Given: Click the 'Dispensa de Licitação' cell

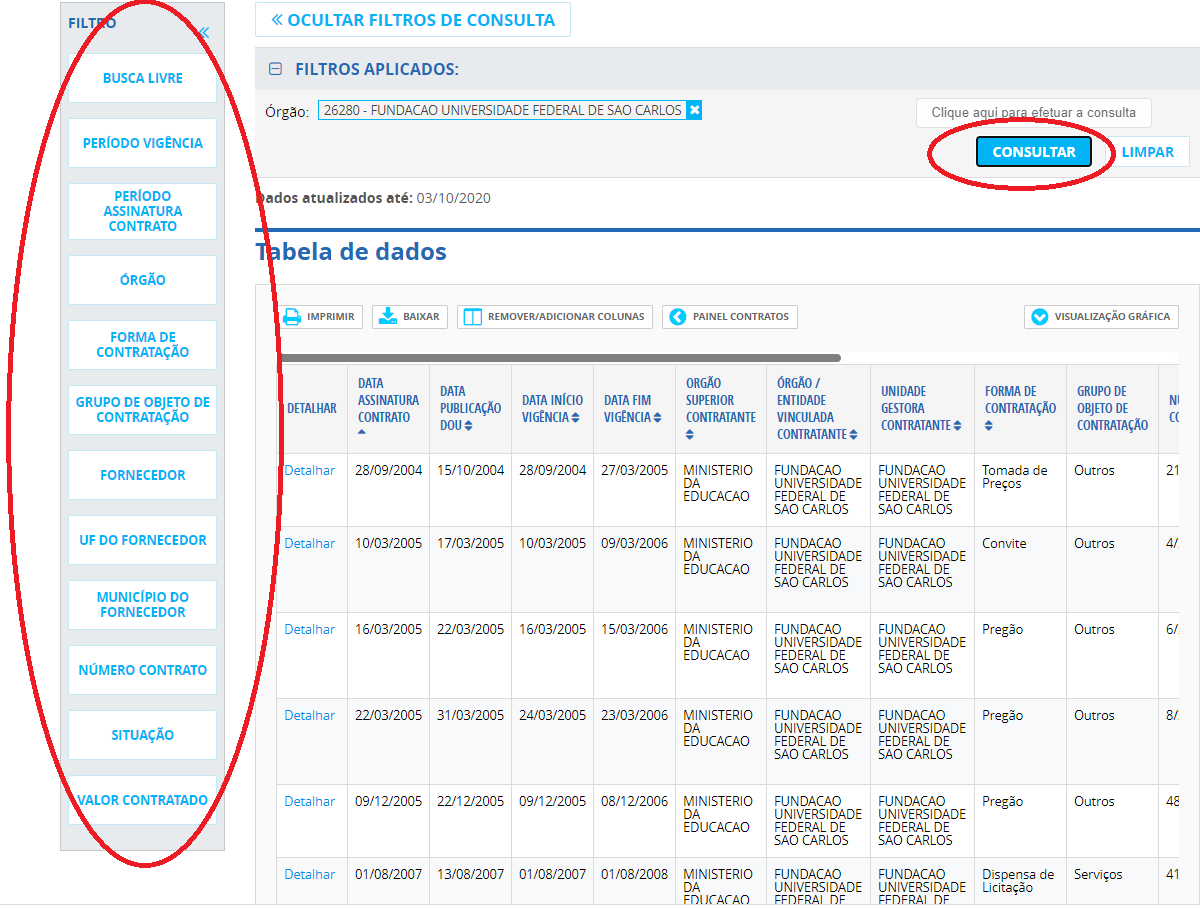Looking at the screenshot, I should [x=1018, y=881].
